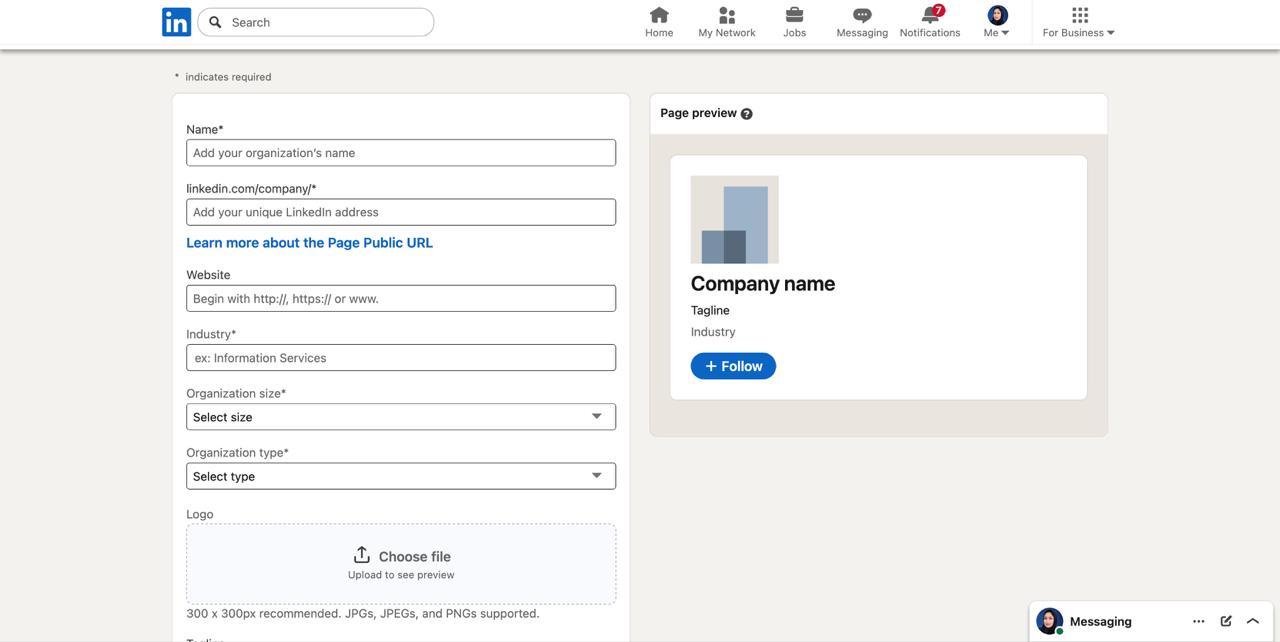The height and width of the screenshot is (642, 1280).
Task: Click Page preview help question icon
Action: (747, 114)
